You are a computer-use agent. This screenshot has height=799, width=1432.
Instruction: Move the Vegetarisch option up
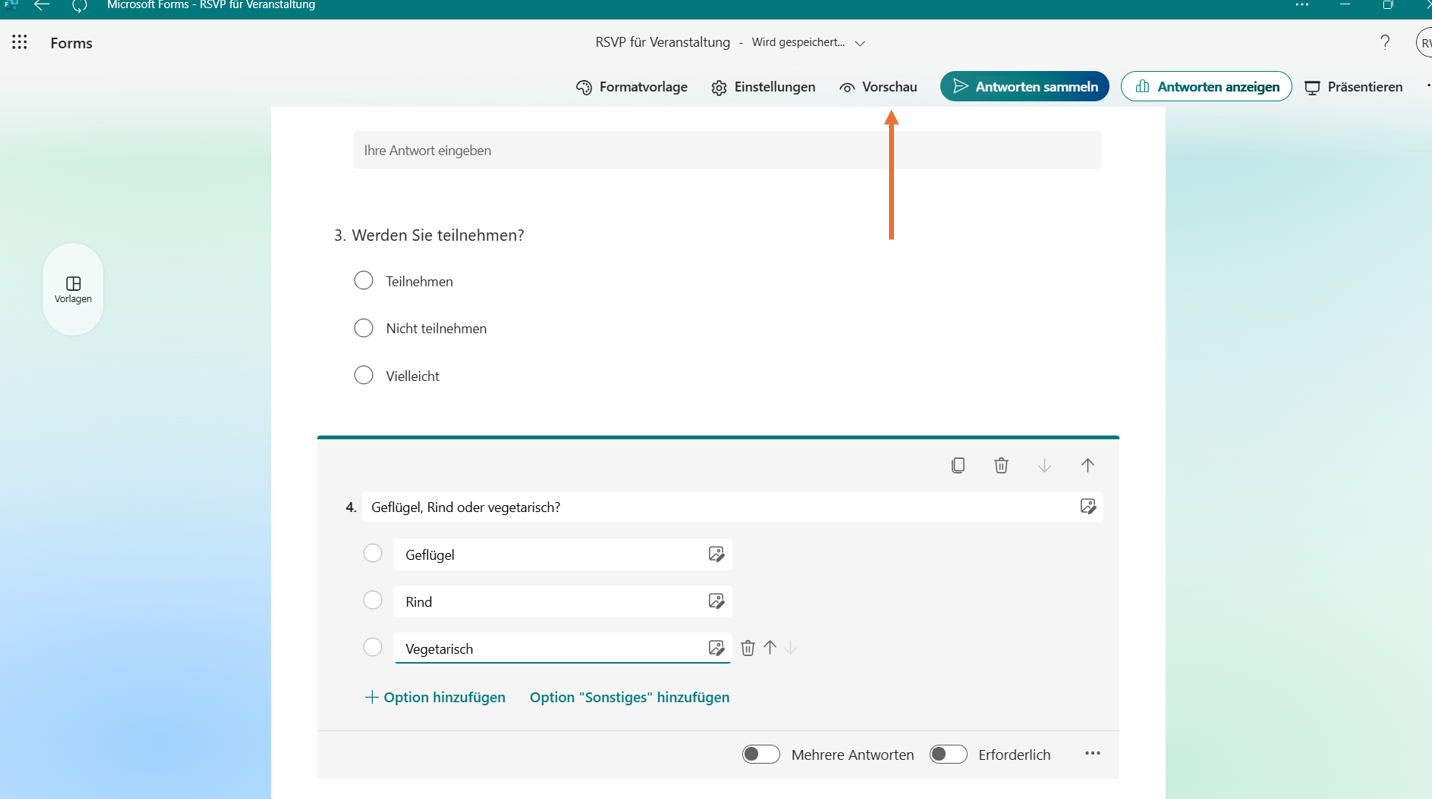pos(770,648)
